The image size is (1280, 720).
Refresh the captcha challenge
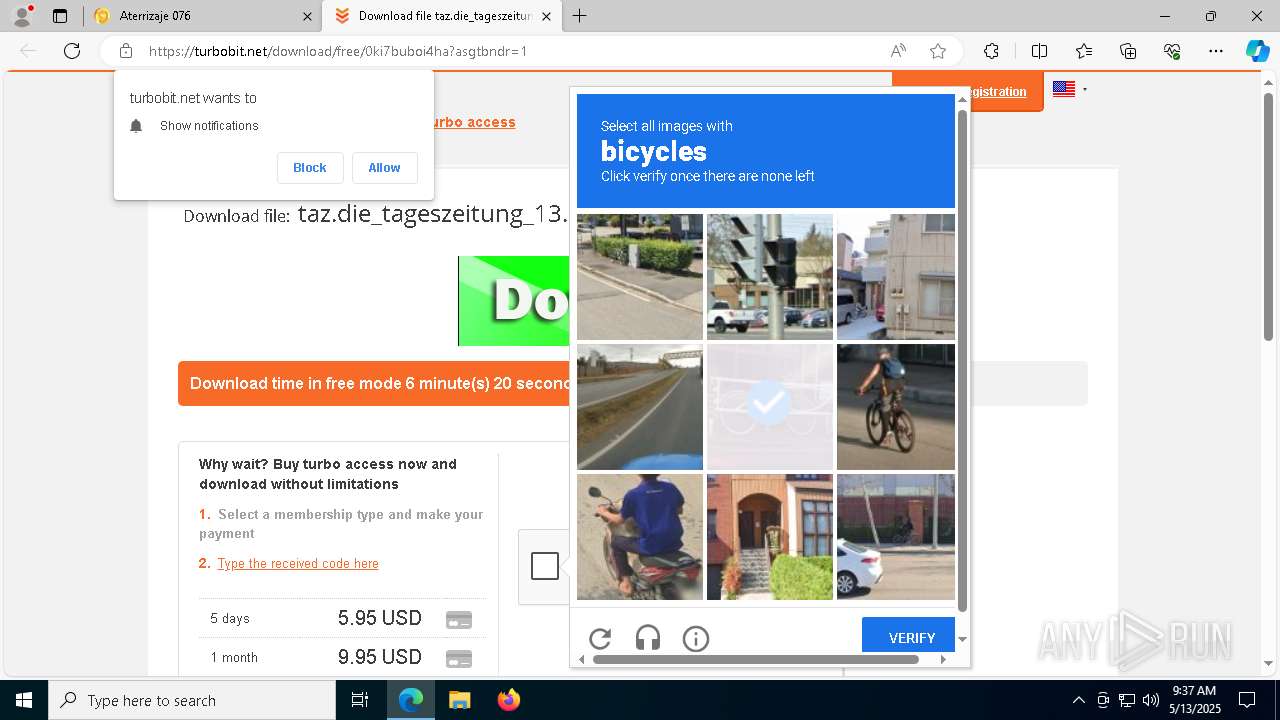tap(600, 638)
